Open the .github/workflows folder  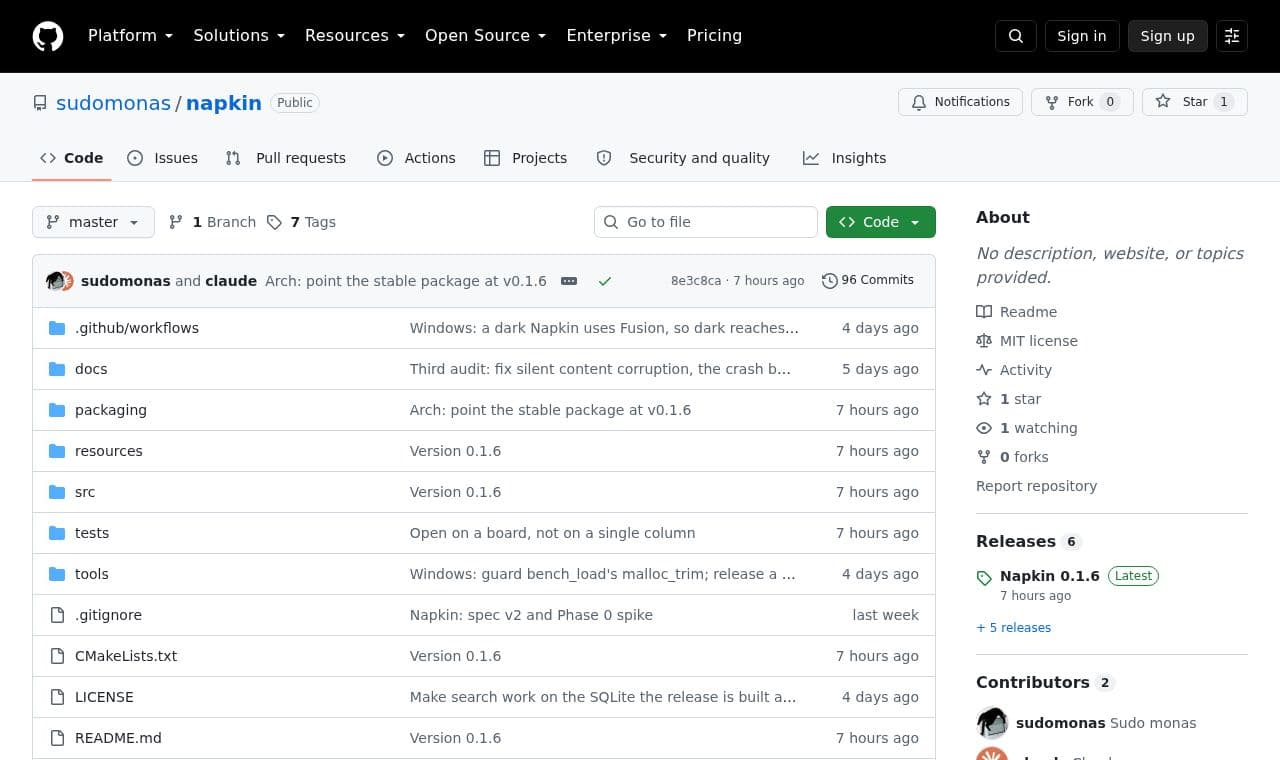[137, 328]
